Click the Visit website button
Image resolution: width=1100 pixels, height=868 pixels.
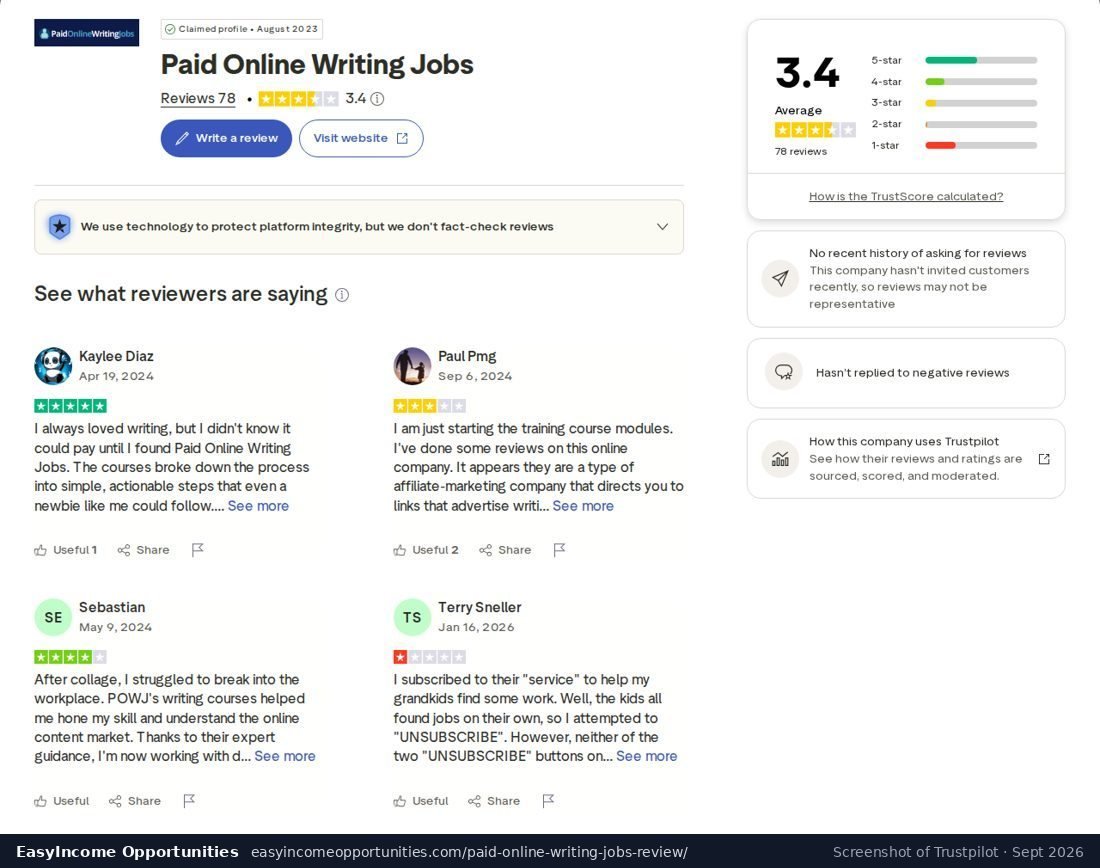361,138
